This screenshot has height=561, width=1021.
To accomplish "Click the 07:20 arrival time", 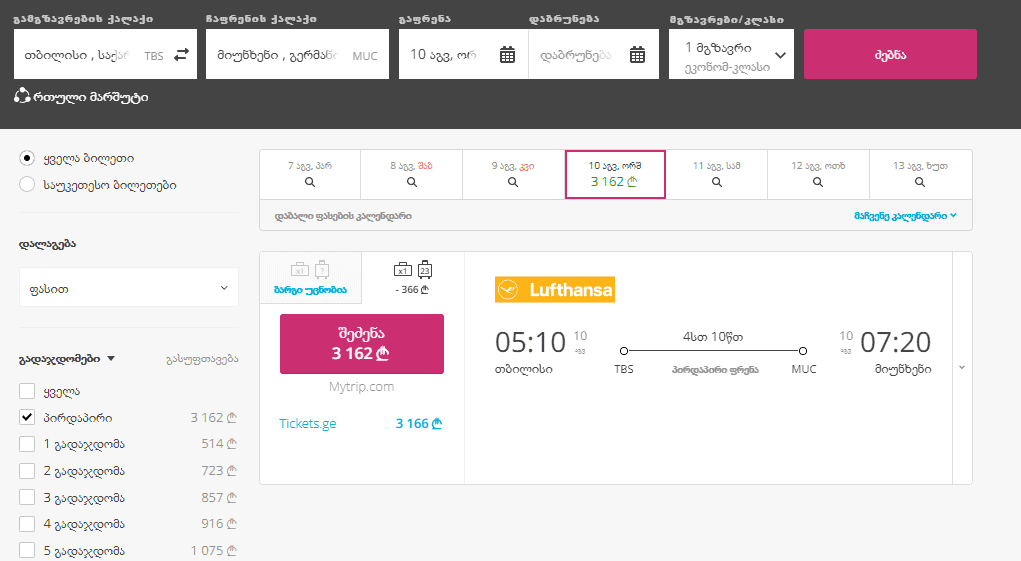I will [x=895, y=342].
